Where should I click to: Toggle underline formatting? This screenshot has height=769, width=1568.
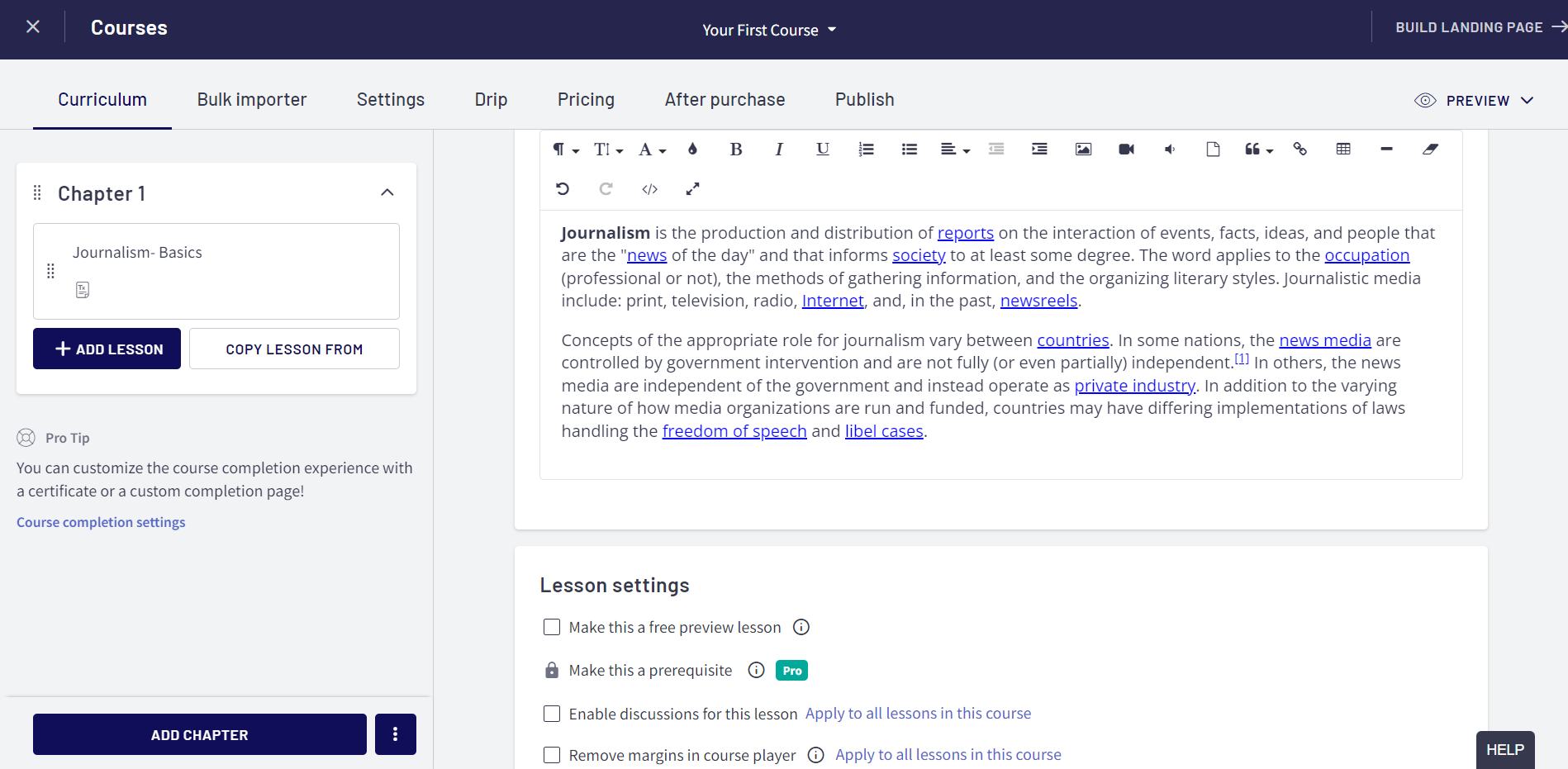tap(823, 150)
